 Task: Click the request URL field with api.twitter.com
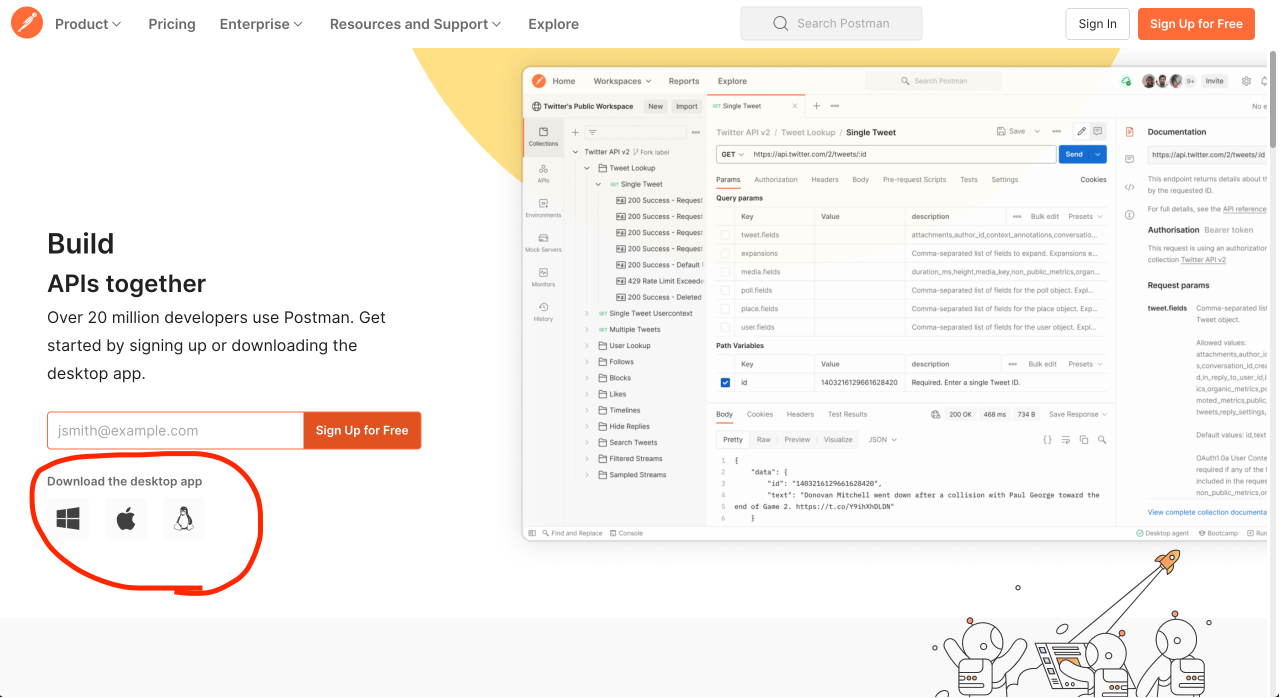click(x=901, y=154)
